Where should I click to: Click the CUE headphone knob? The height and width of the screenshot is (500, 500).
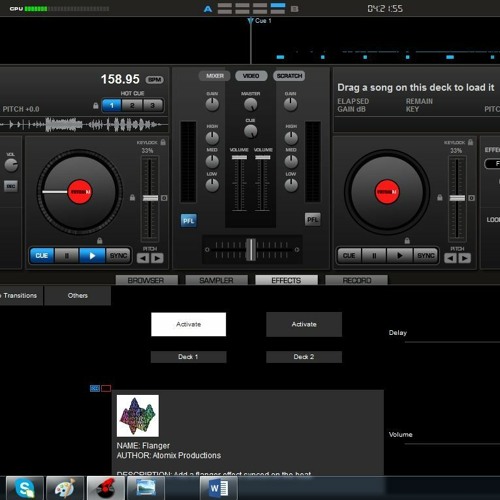tap(251, 131)
